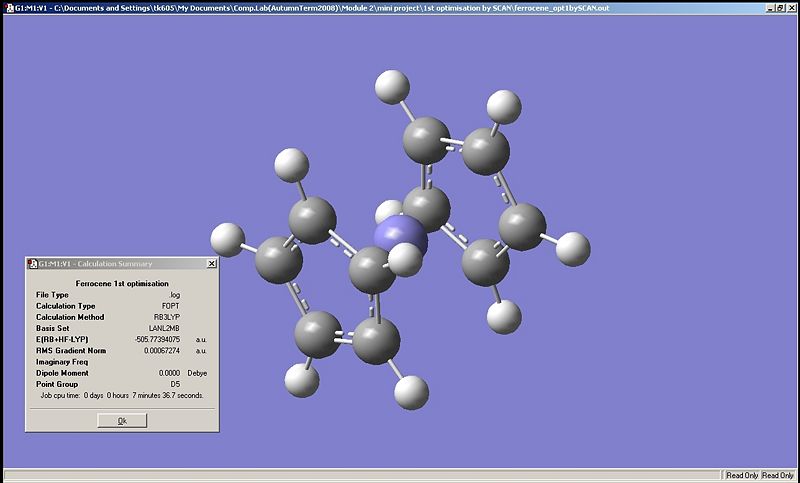Click the main window title bar file path
The width and height of the screenshot is (800, 483).
click(330, 7)
